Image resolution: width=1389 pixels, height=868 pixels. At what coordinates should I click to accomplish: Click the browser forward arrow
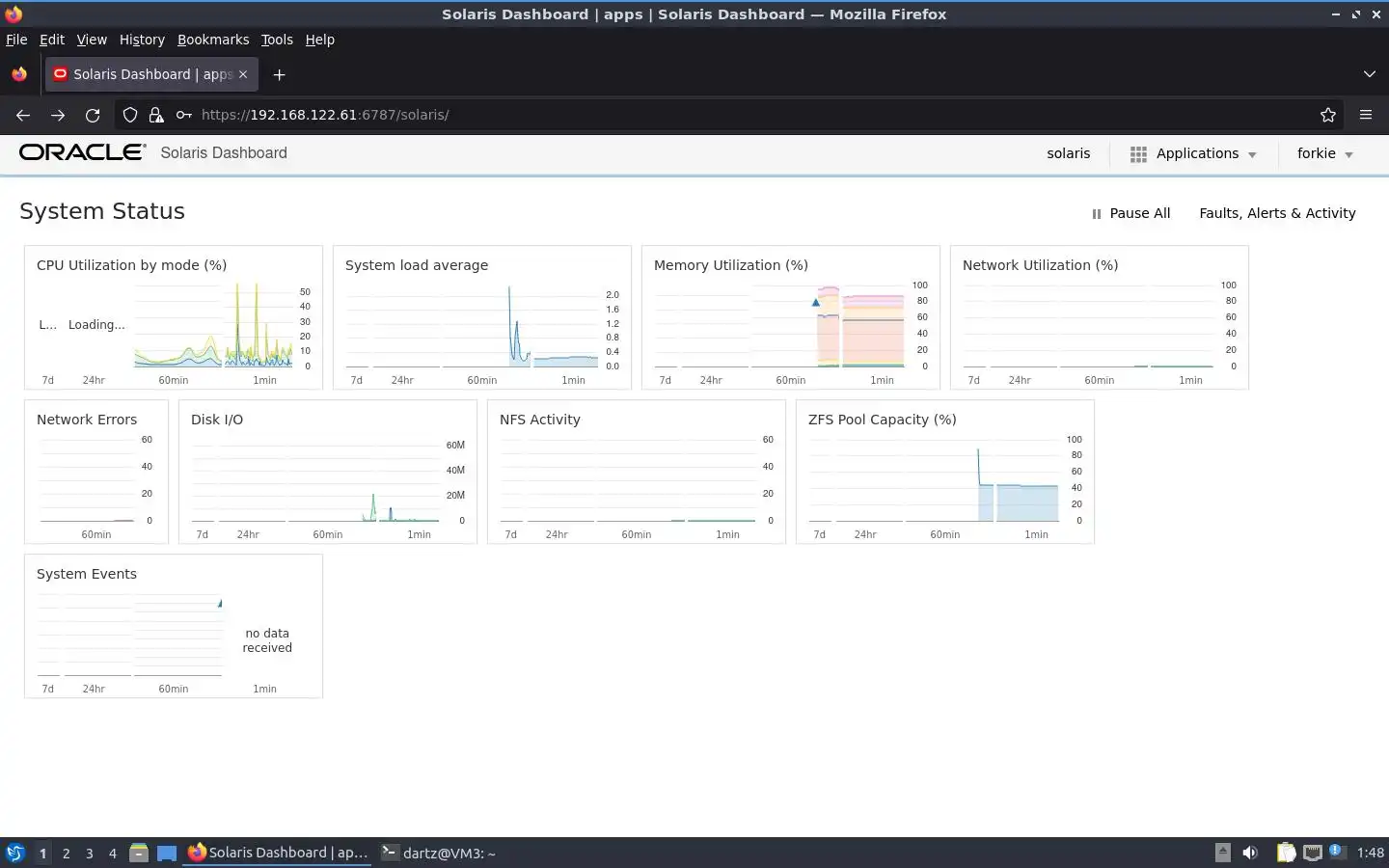click(x=58, y=115)
